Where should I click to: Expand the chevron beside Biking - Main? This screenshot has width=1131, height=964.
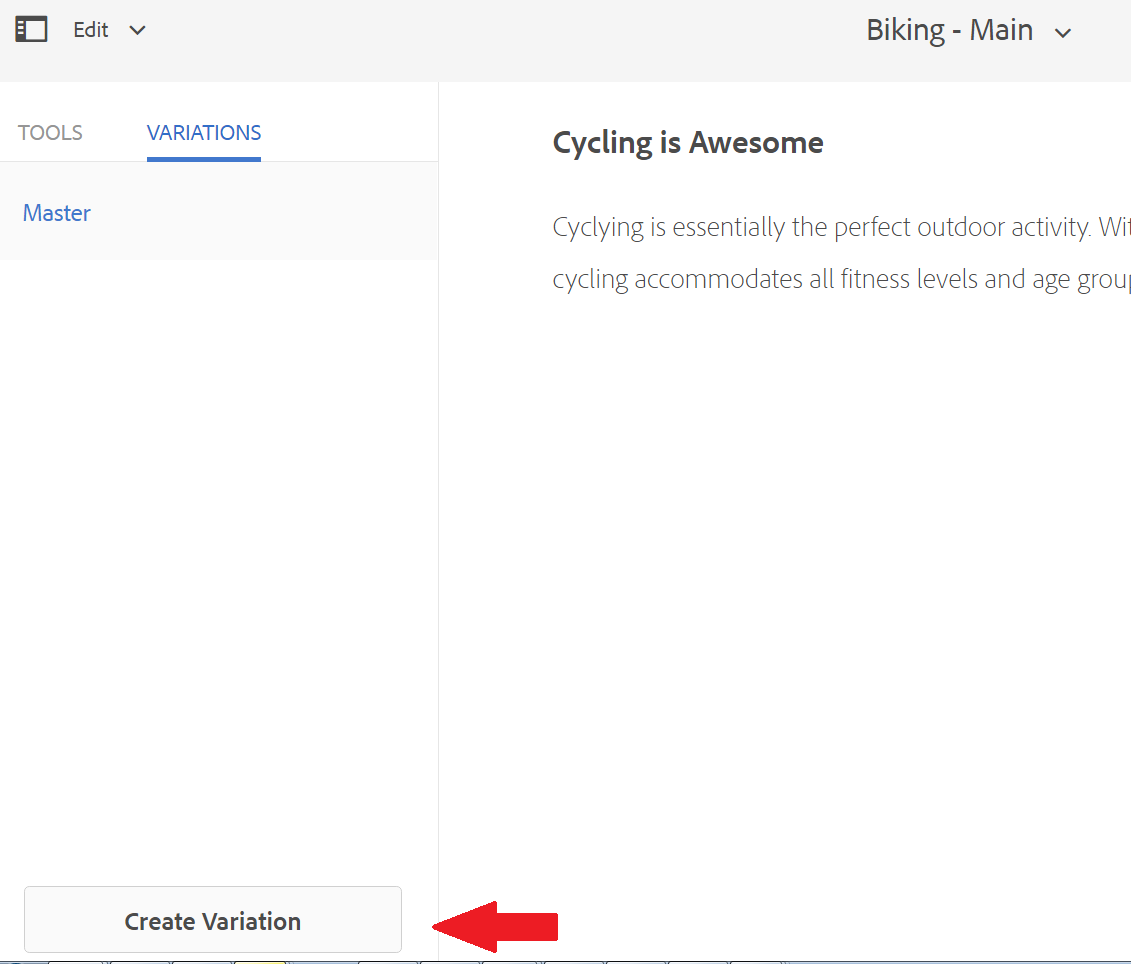(x=1063, y=33)
